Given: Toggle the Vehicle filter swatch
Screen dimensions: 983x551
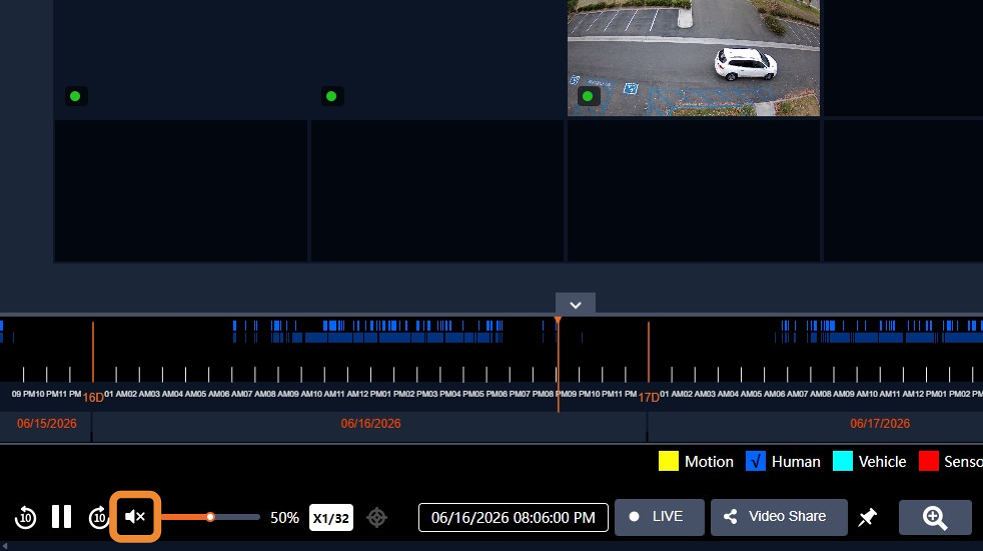Looking at the screenshot, I should click(843, 461).
